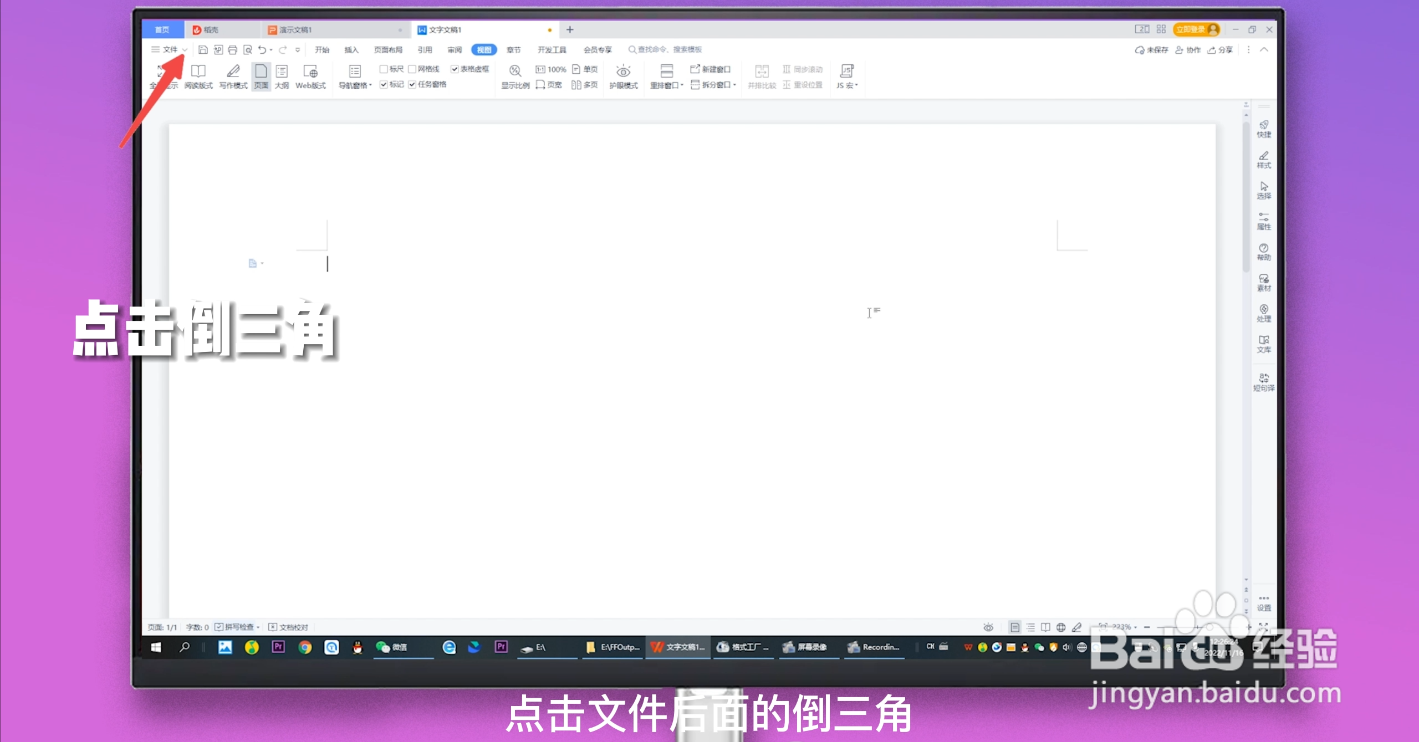This screenshot has height=742, width=1419.
Task: Open 设置 at sidebar bottom
Action: pos(1264,603)
